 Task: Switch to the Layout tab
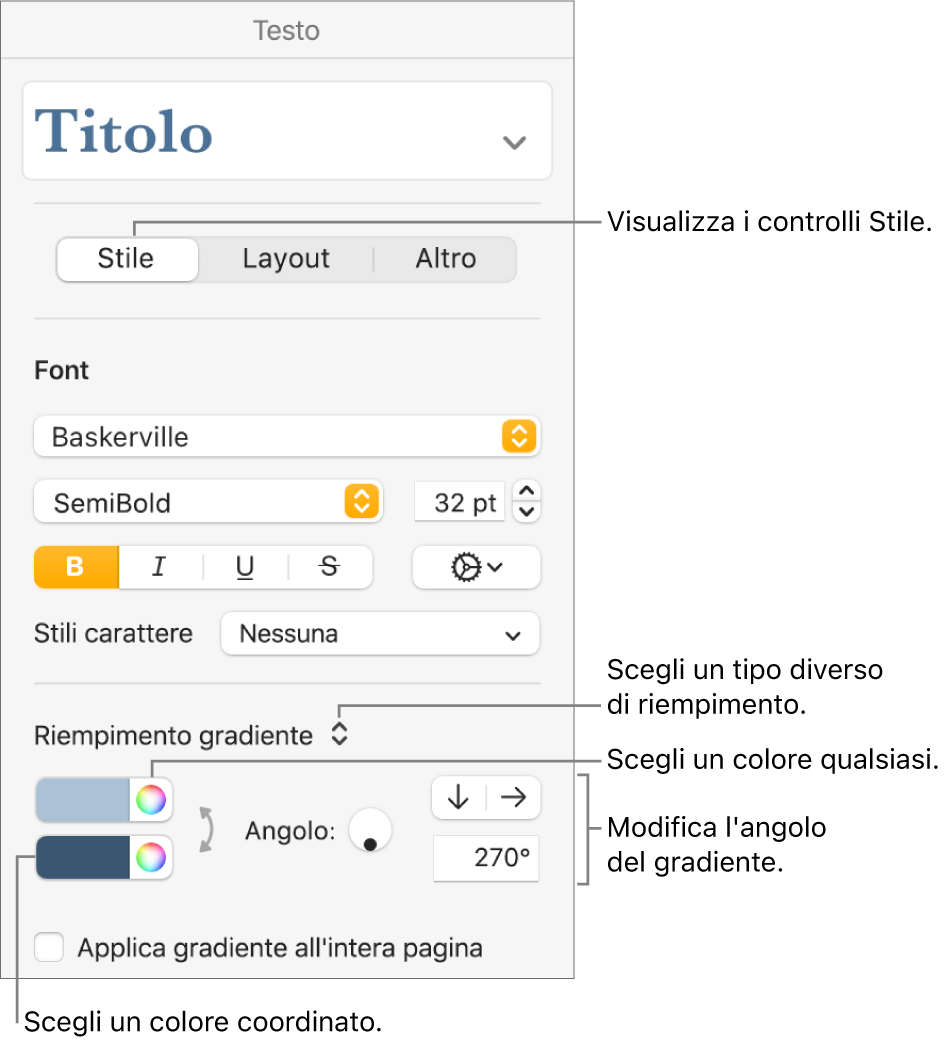[286, 259]
